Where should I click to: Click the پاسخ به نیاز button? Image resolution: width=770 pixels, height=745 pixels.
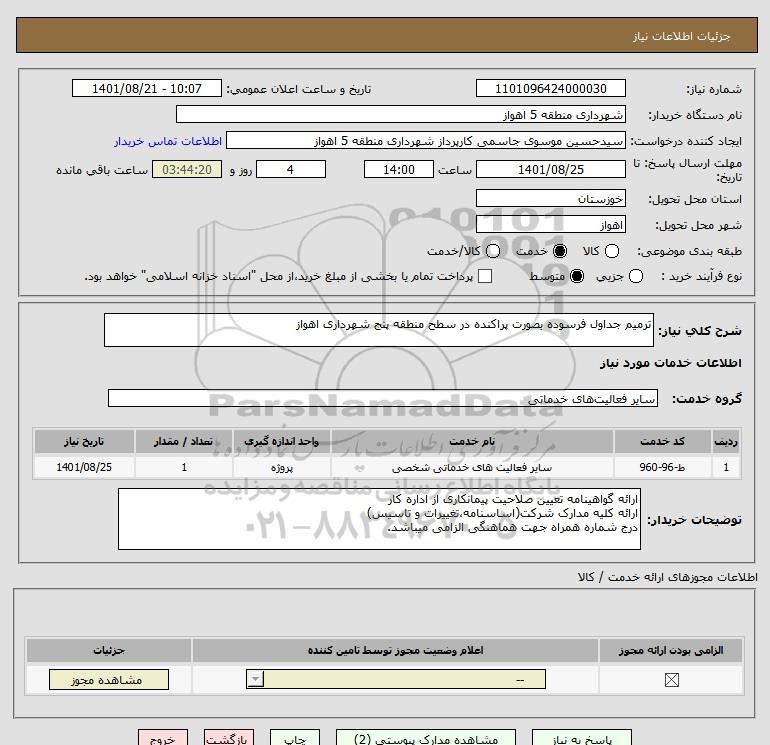click(x=582, y=738)
